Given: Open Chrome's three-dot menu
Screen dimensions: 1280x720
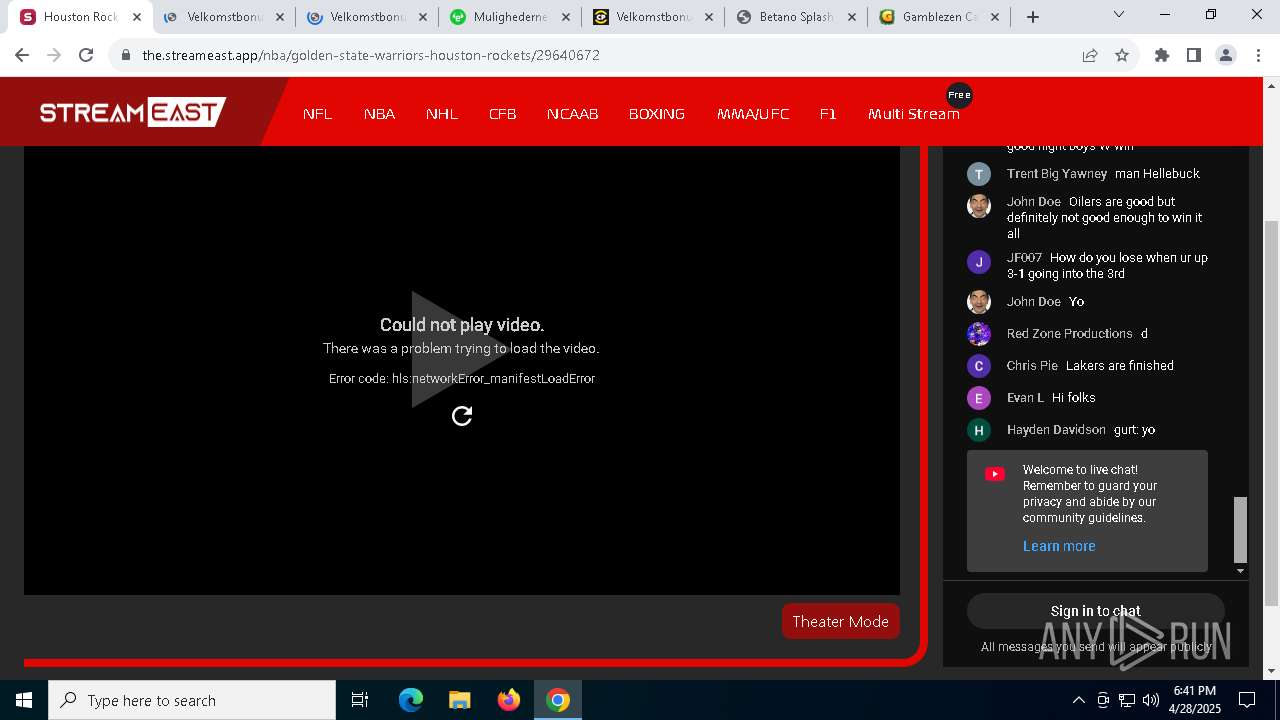Looking at the screenshot, I should [x=1257, y=55].
